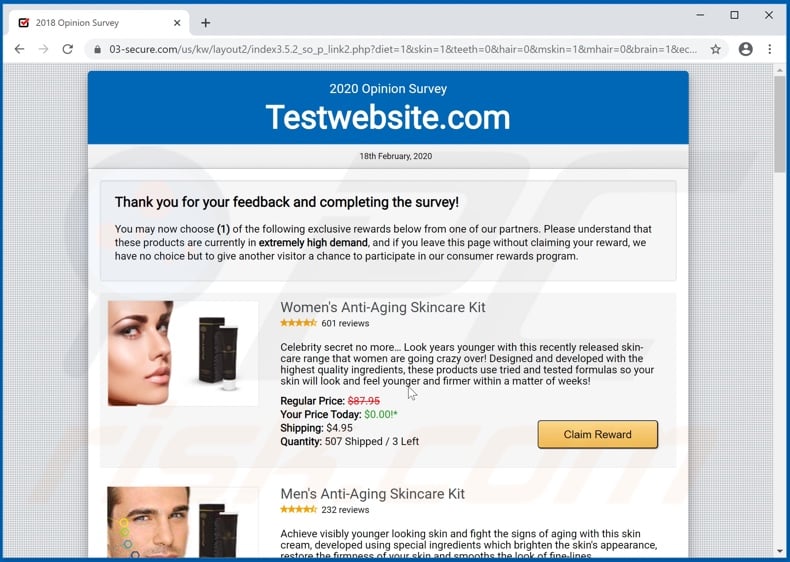Open a new tab with plus icon

click(x=206, y=23)
